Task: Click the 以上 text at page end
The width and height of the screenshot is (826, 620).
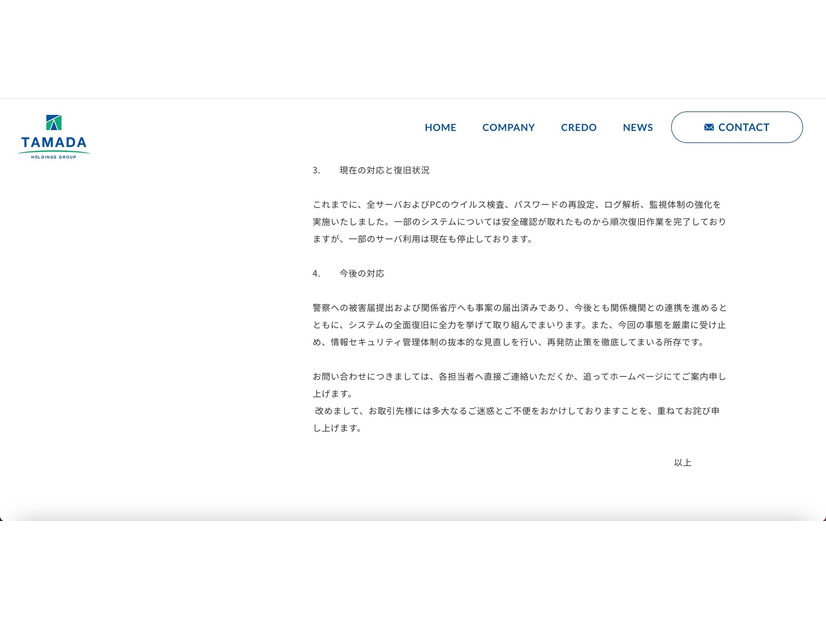Action: (684, 462)
